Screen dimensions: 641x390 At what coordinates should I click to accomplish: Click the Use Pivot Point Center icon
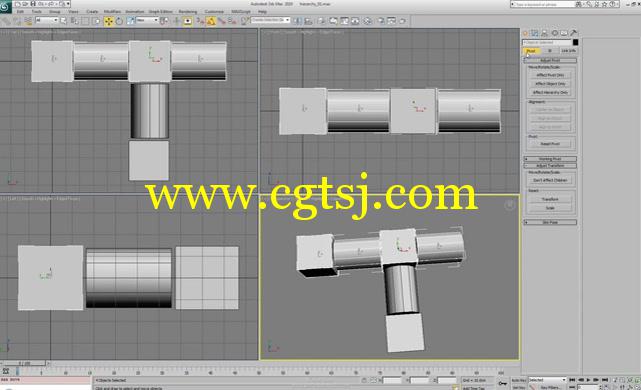(164, 21)
